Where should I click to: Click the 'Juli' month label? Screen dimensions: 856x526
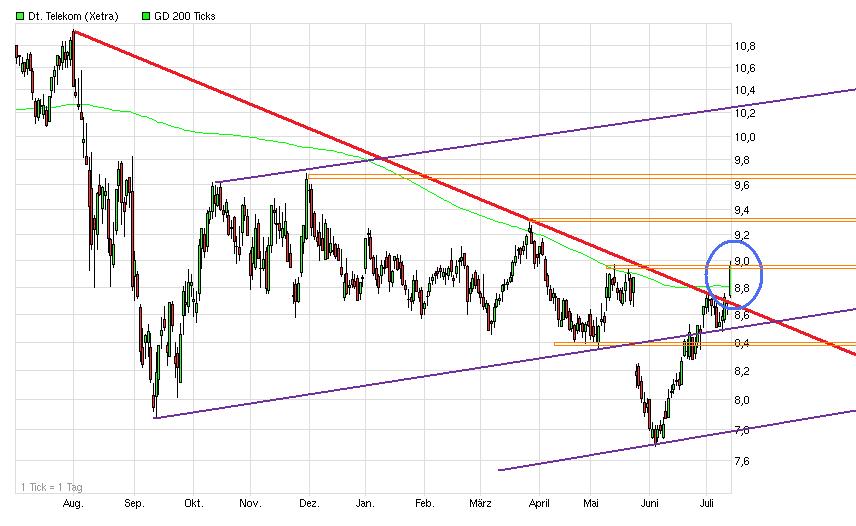(x=706, y=504)
